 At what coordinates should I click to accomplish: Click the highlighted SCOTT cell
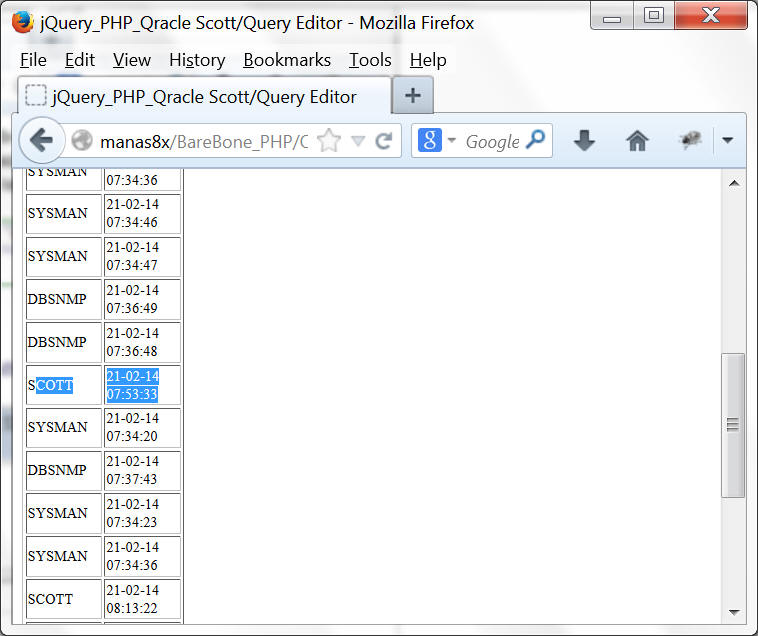click(64, 385)
